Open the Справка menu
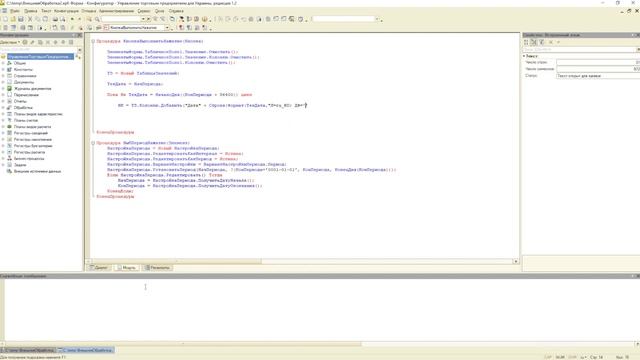This screenshot has width=640, height=360. click(x=176, y=11)
